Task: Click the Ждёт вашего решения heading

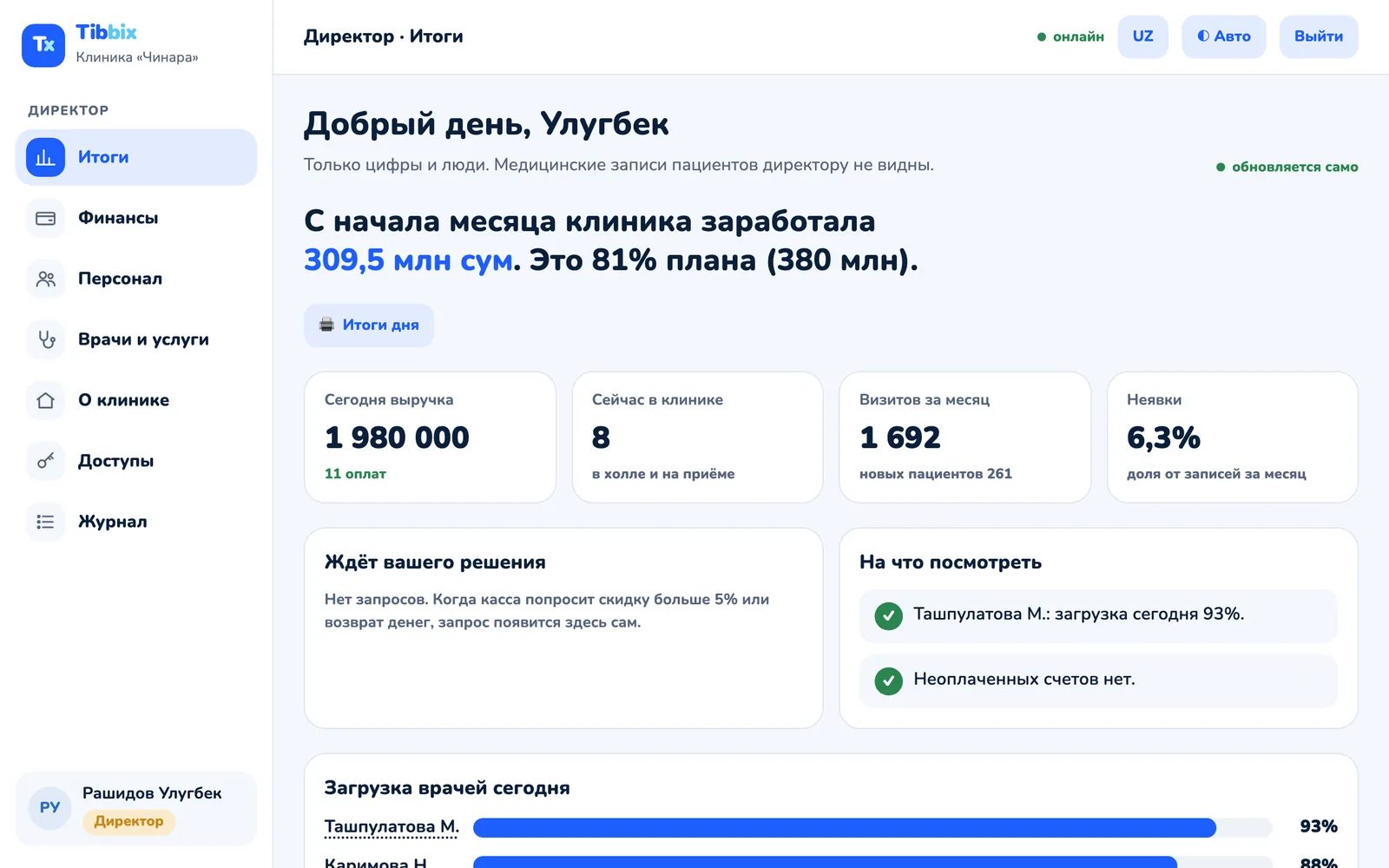Action: 435,562
